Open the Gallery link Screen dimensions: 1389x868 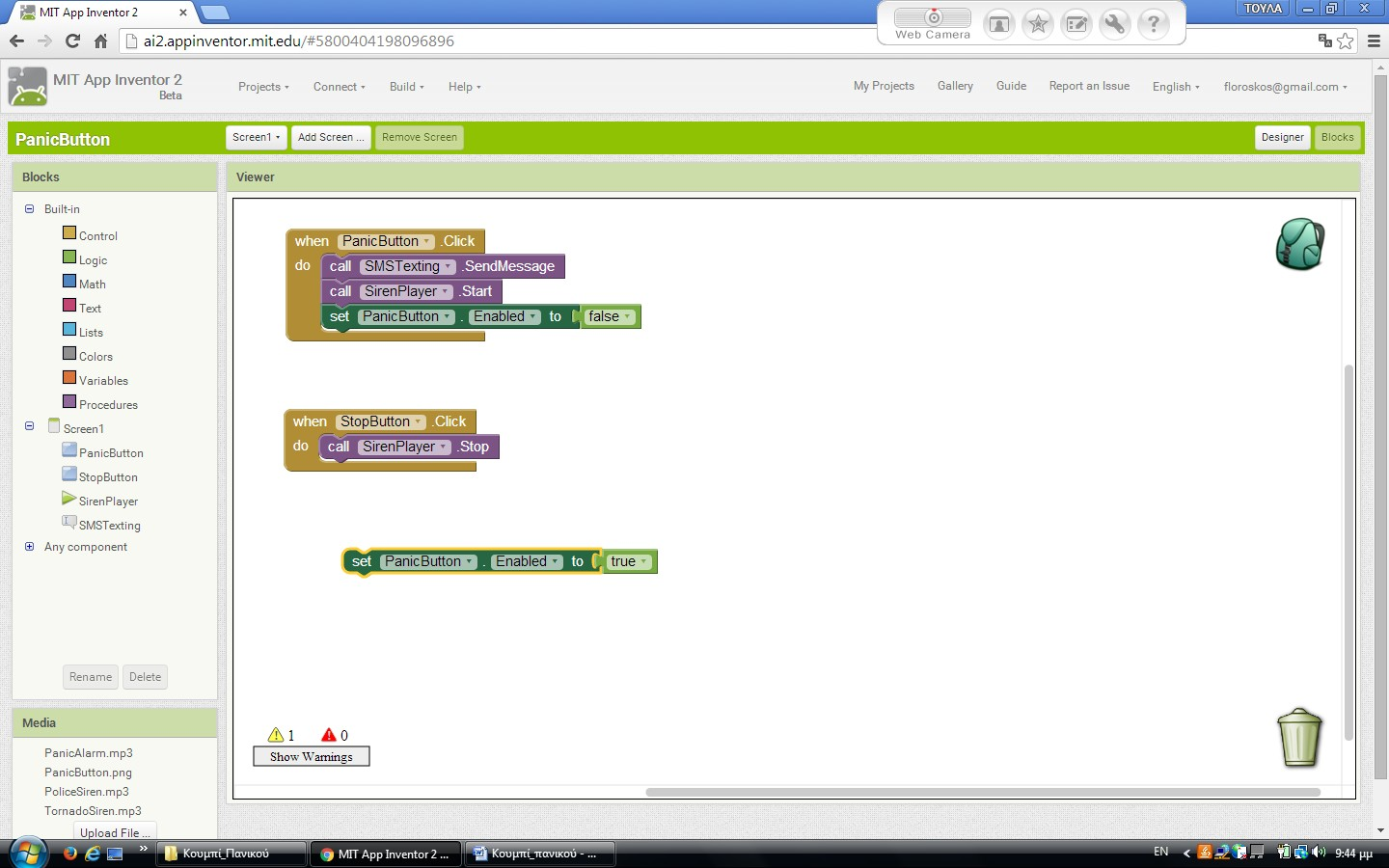point(955,86)
